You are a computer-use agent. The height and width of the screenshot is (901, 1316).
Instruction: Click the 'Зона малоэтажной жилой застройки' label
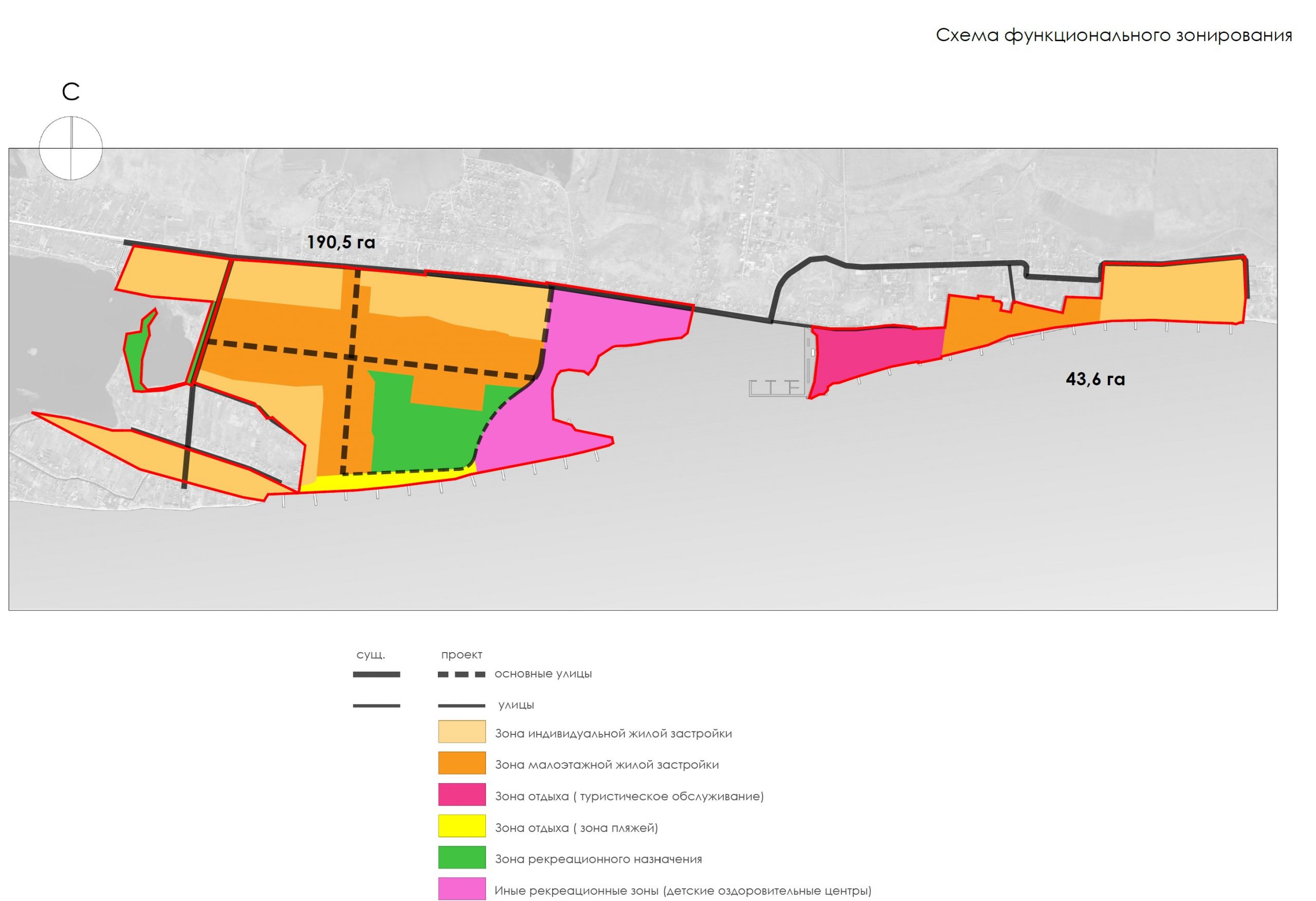pos(607,764)
